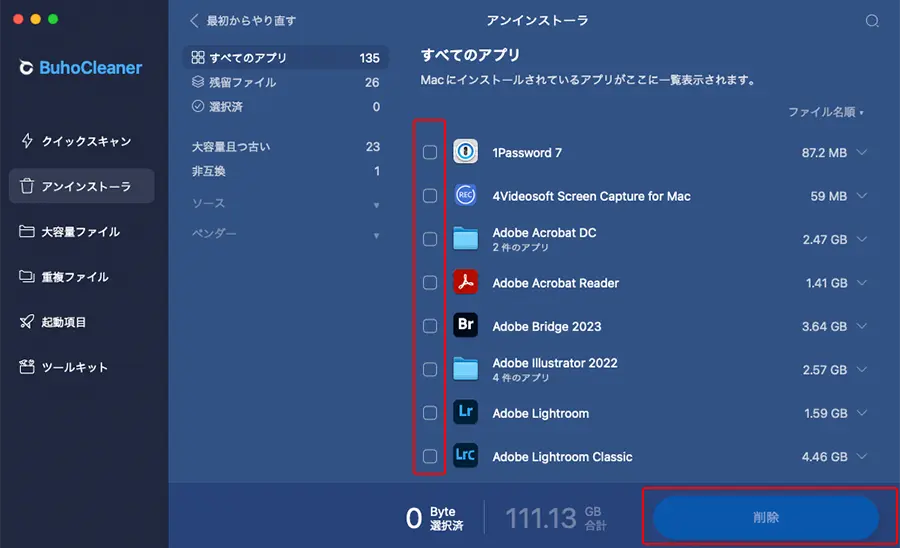Expand Adobe Acrobat Reader details chevron
900x548 pixels.
point(862,282)
